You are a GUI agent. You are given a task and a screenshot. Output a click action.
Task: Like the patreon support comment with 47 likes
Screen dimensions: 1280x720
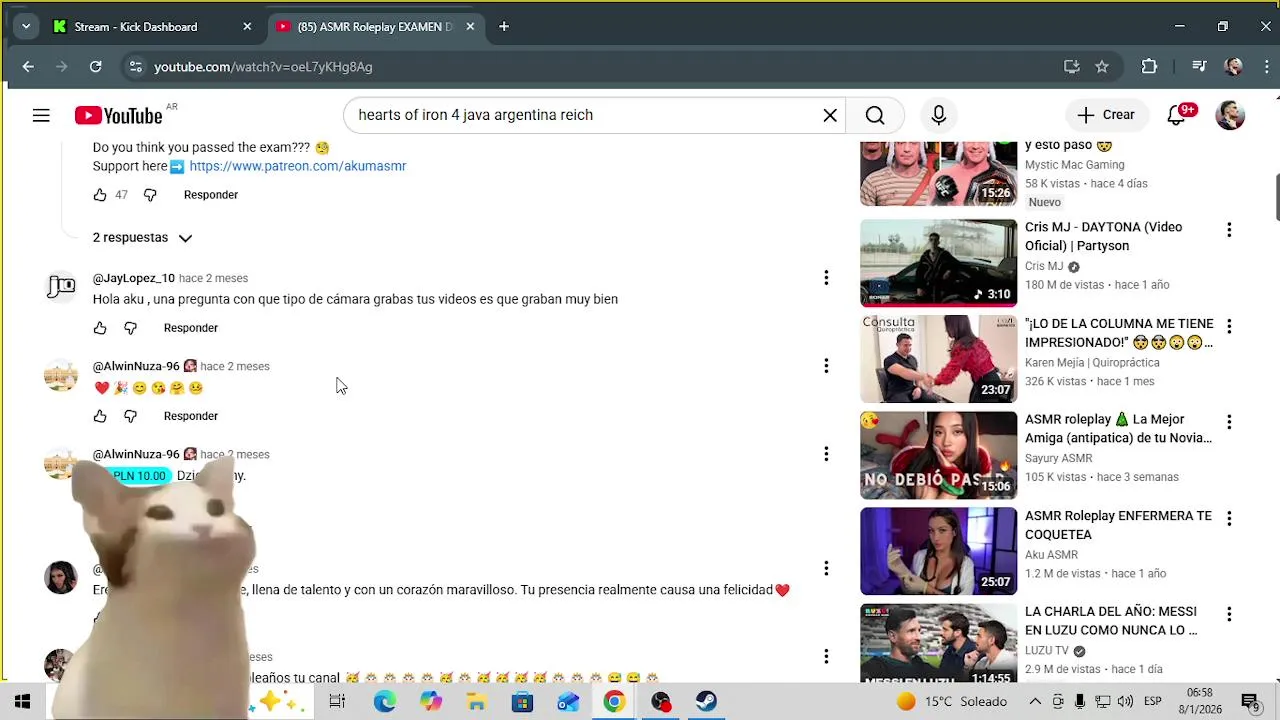[100, 195]
